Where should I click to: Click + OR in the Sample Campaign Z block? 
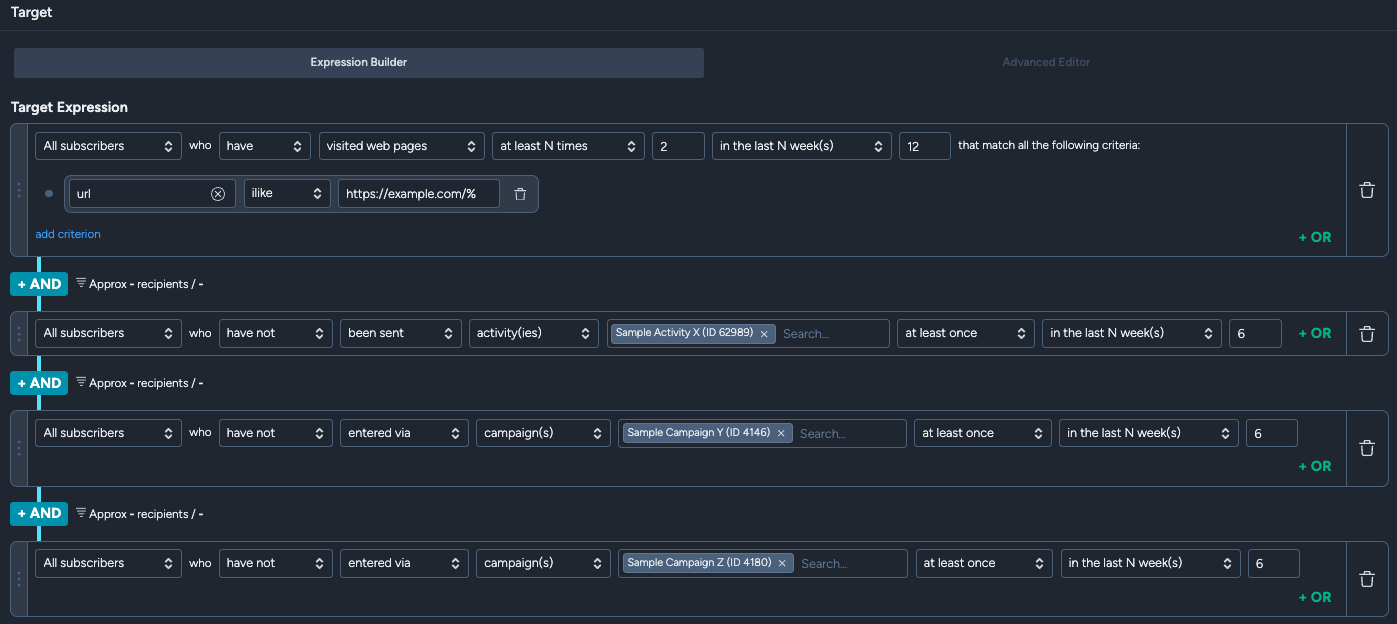(x=1315, y=597)
